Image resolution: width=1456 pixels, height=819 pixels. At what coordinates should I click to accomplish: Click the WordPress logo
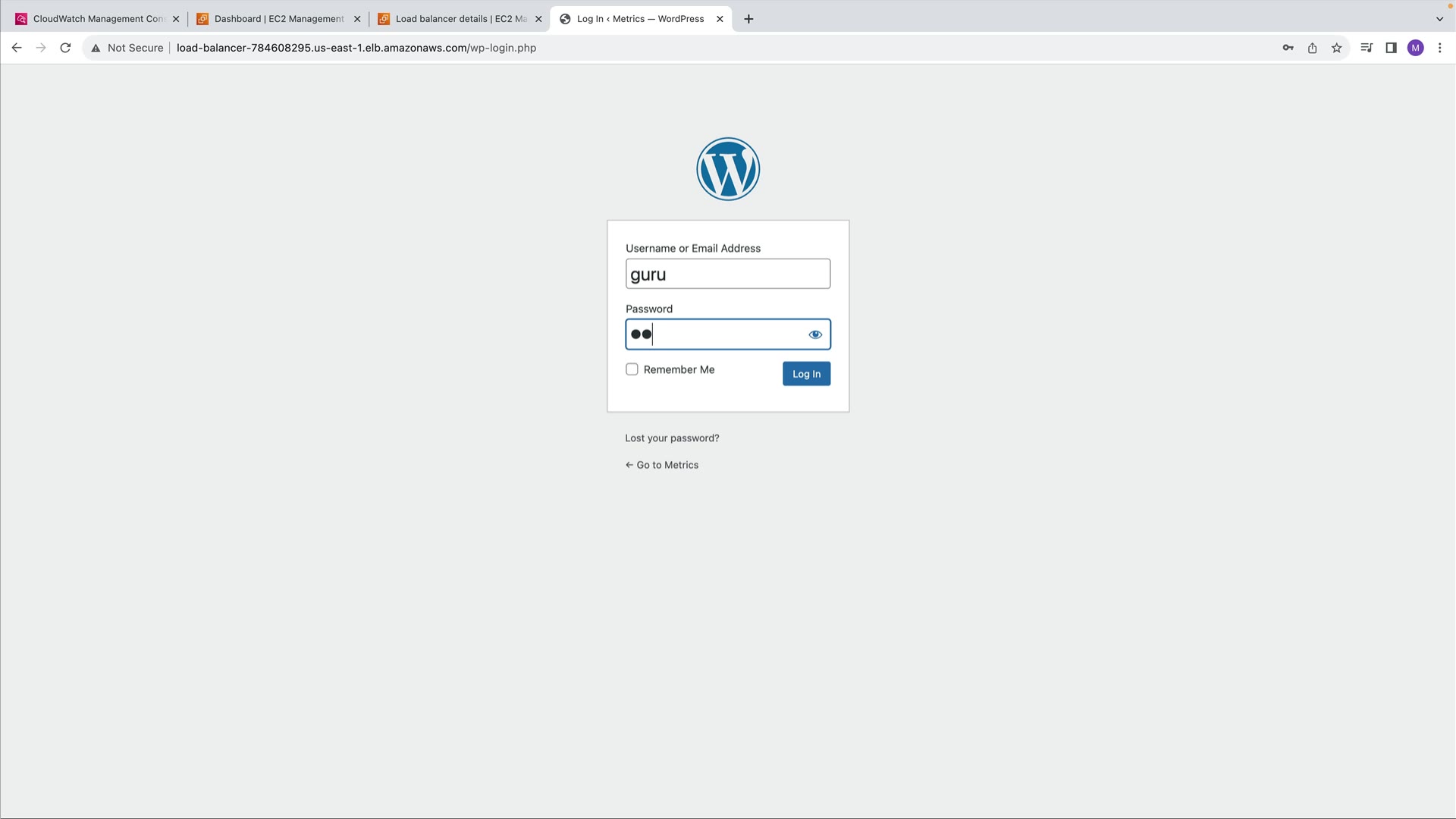(728, 169)
